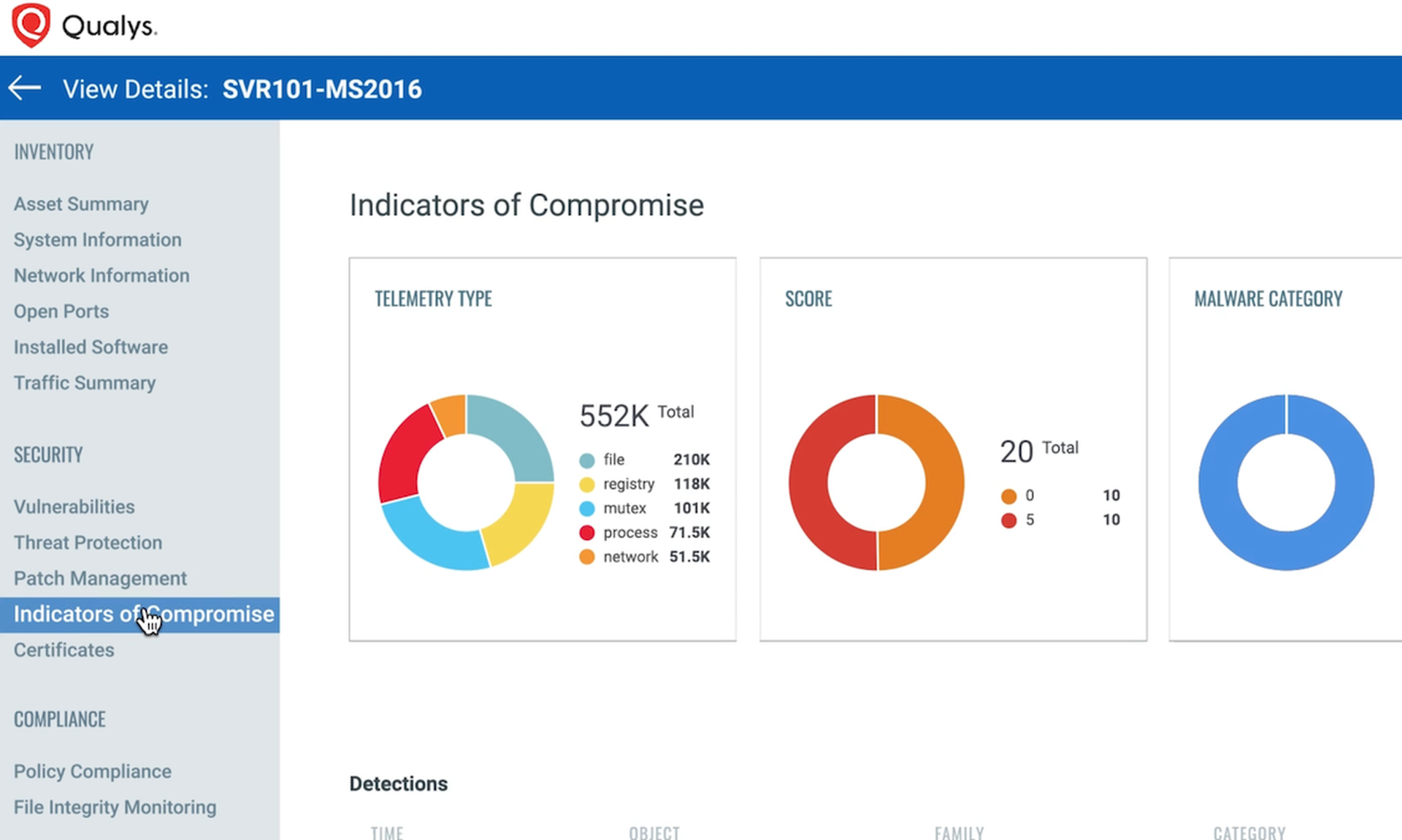The width and height of the screenshot is (1402, 840).
Task: Click the '118K' registry count
Action: [x=692, y=484]
